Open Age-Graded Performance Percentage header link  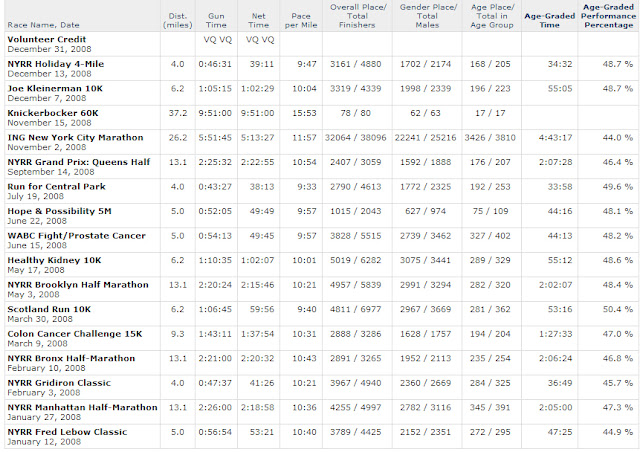point(608,16)
